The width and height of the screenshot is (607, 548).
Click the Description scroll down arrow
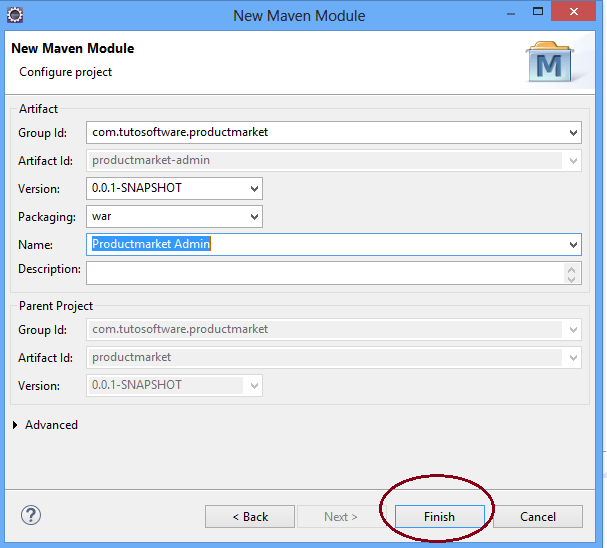[x=572, y=278]
